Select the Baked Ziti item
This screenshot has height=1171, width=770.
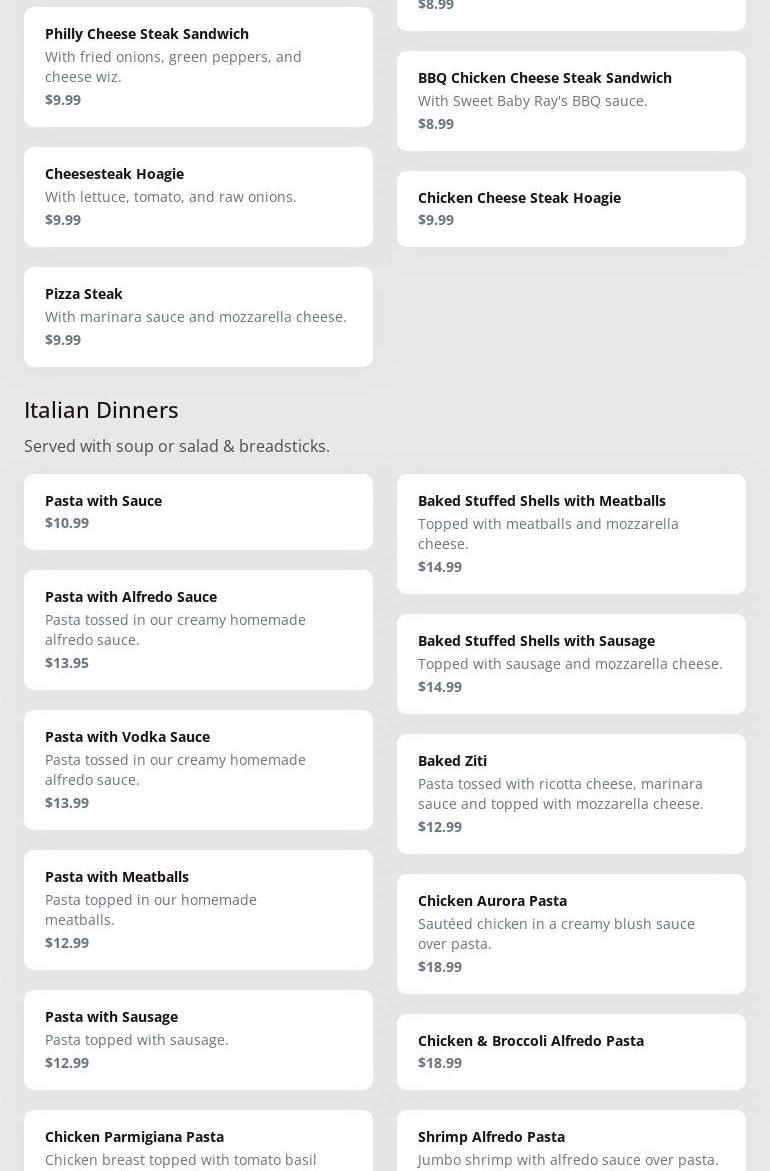click(x=571, y=793)
